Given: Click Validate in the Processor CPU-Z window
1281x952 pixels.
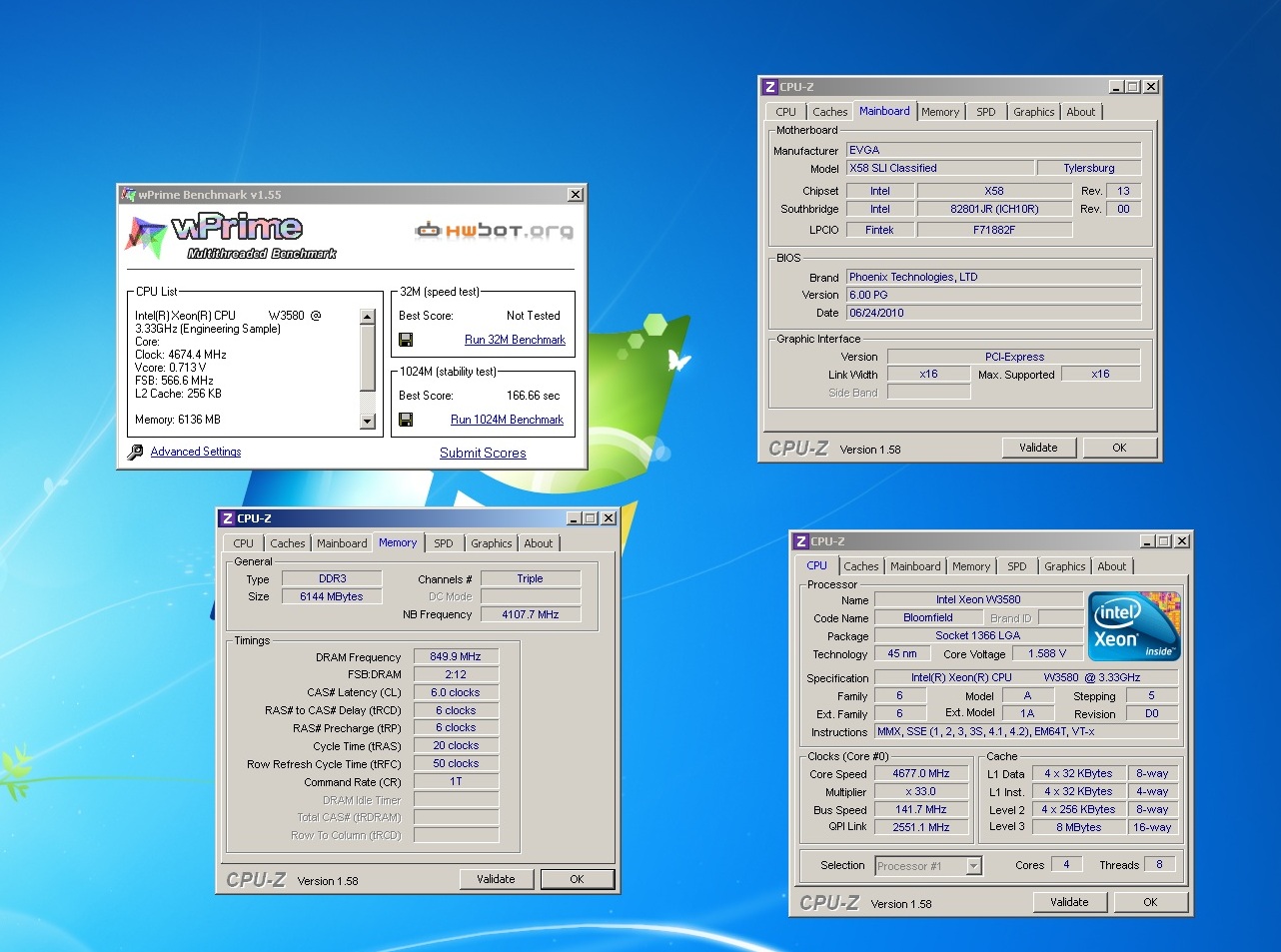Looking at the screenshot, I should point(1069,902).
